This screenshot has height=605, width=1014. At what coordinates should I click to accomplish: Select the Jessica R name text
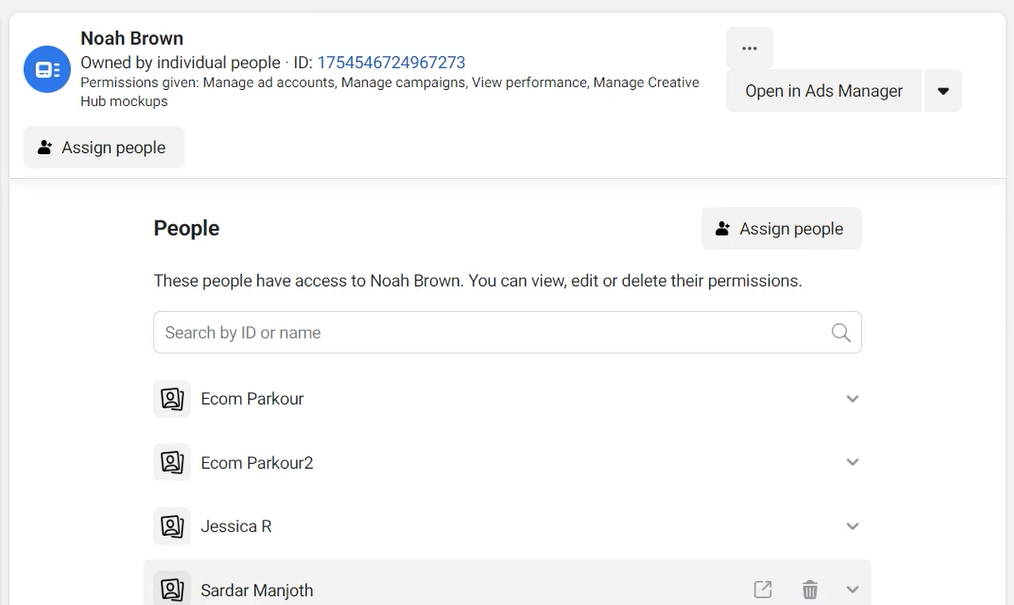pyautogui.click(x=236, y=526)
